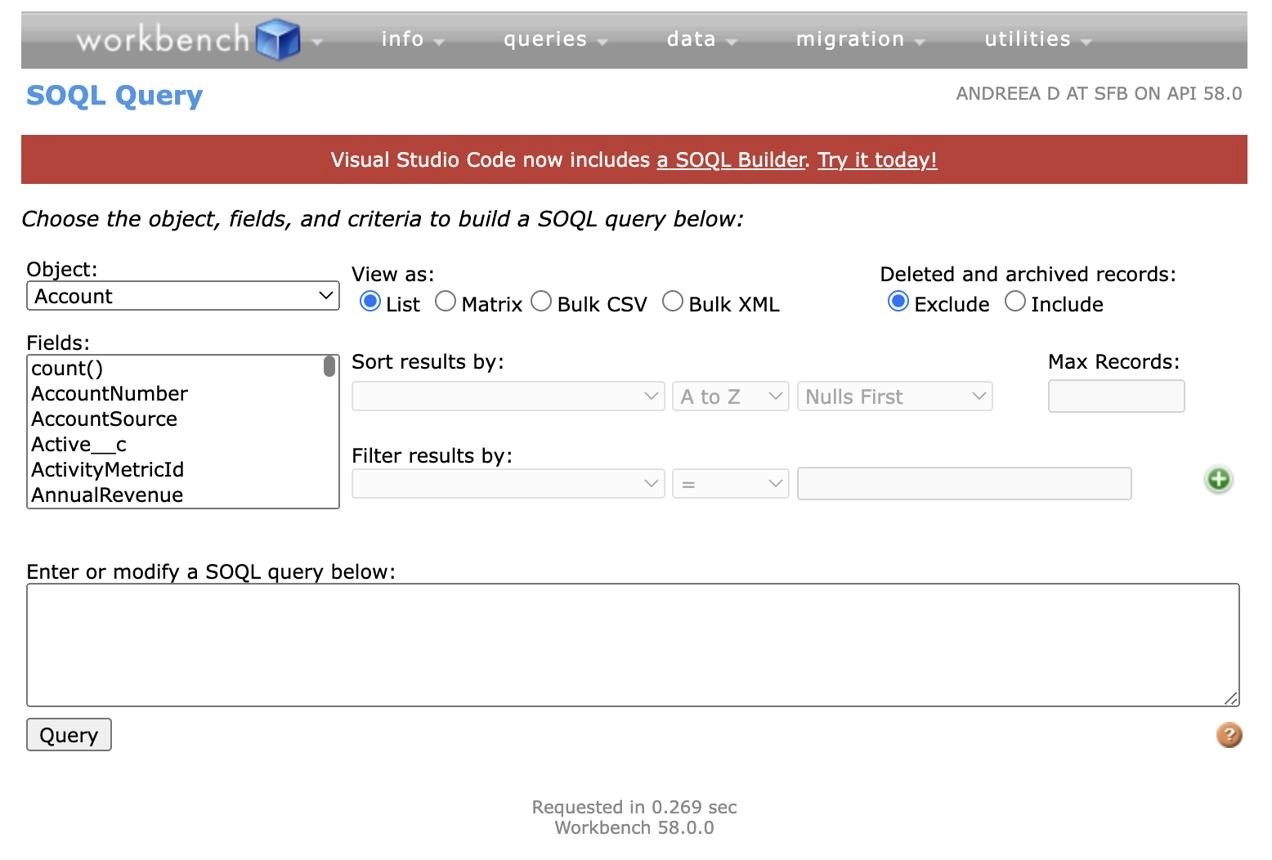The width and height of the screenshot is (1272, 860).
Task: Open the workbench menu
Action: coord(199,40)
